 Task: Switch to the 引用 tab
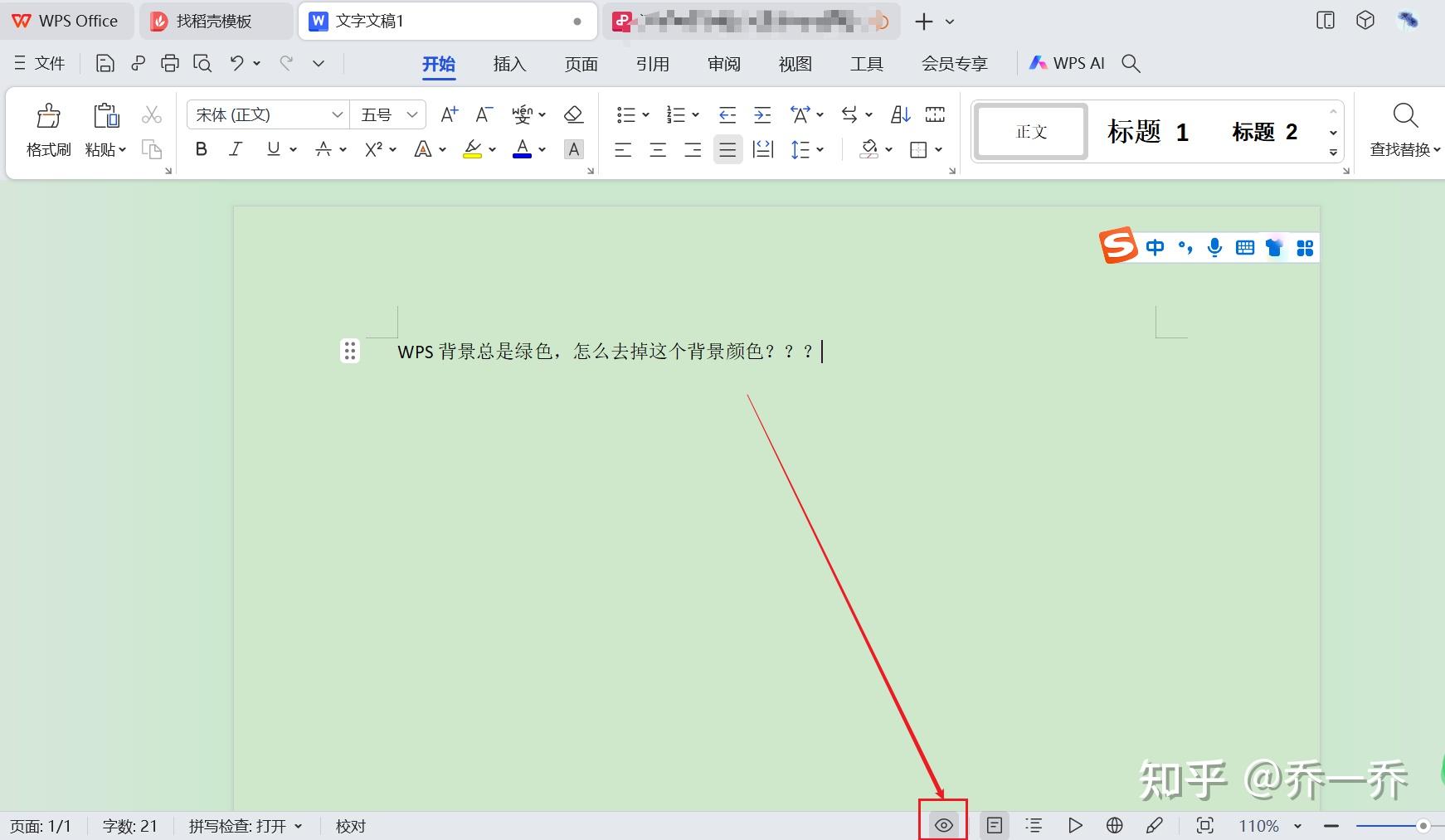652,64
